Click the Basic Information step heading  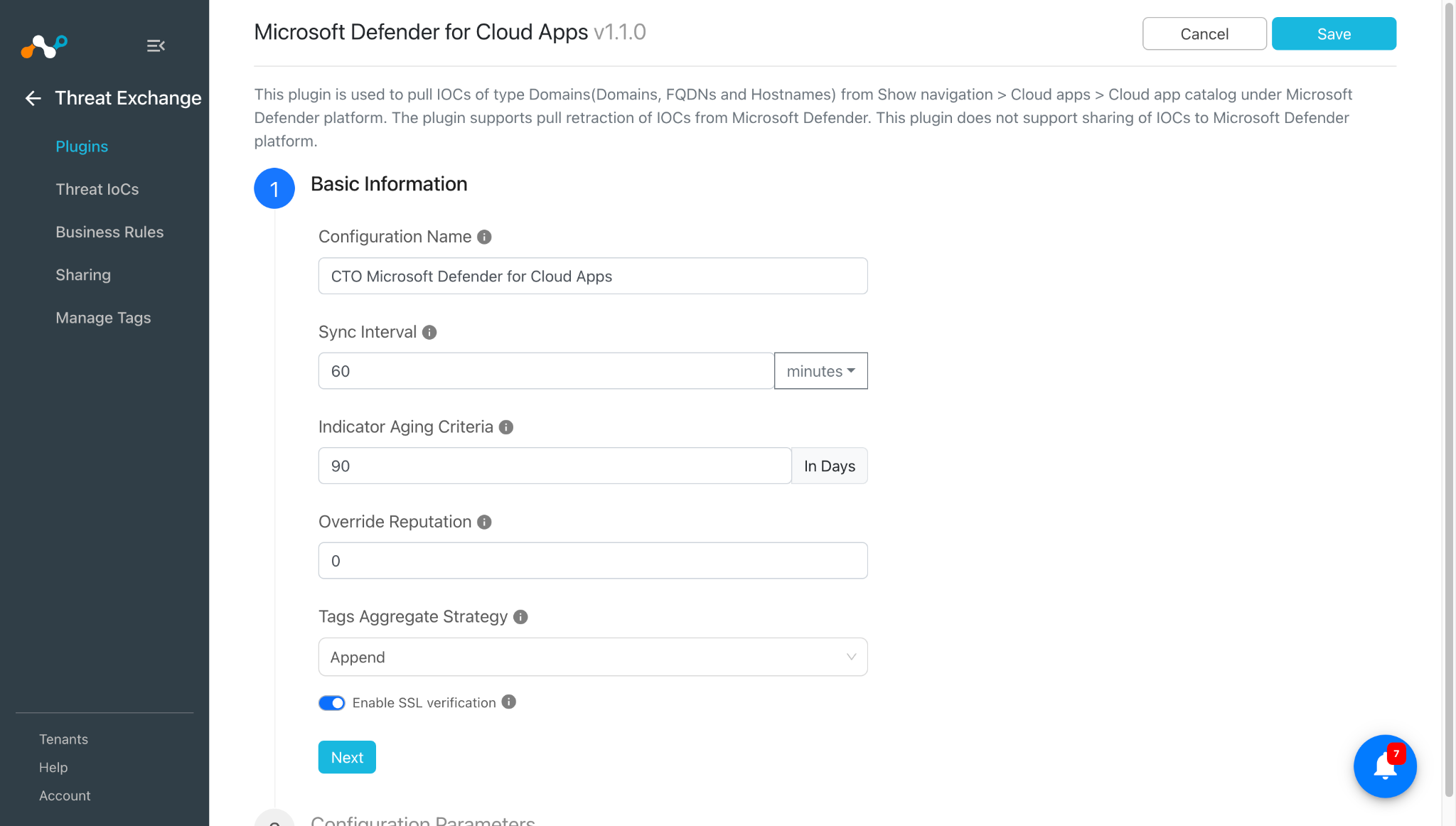coord(389,184)
